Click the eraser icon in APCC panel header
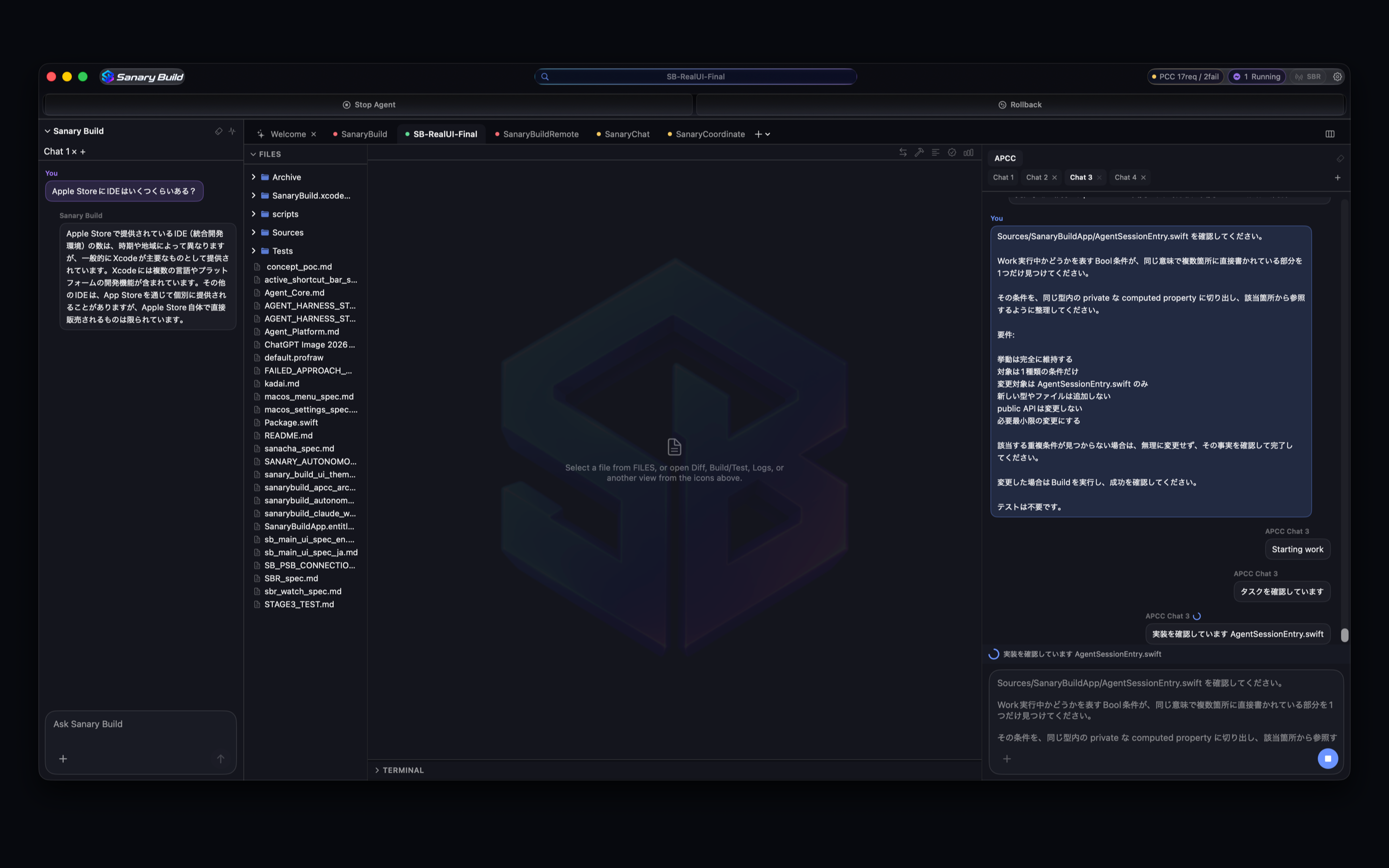The height and width of the screenshot is (868, 1389). pos(1340,159)
